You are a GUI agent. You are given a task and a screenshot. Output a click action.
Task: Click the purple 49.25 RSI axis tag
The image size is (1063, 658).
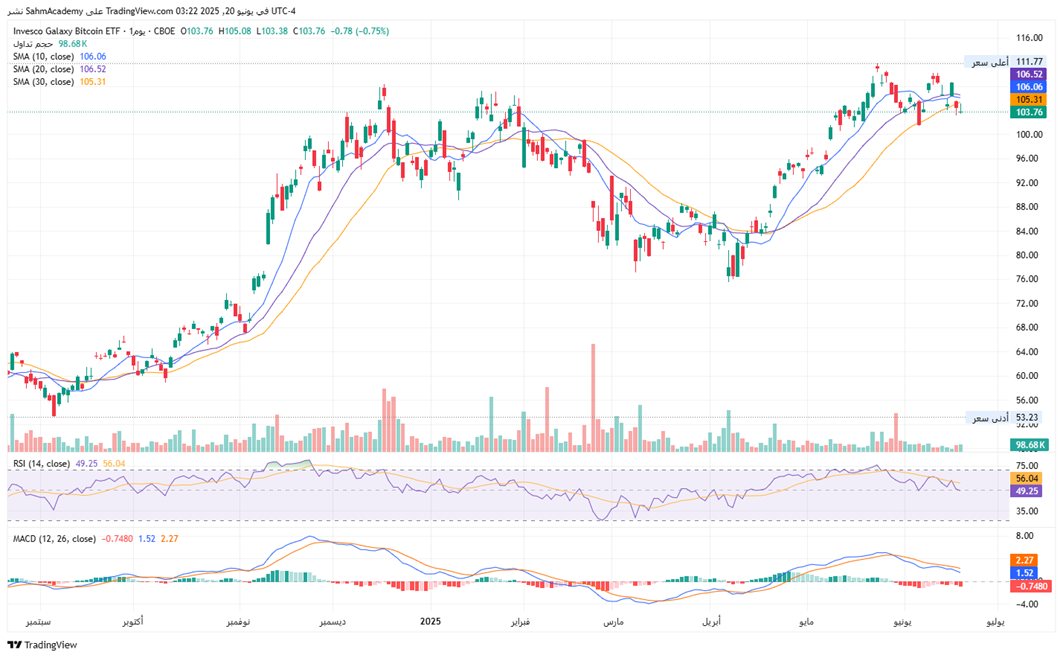(1026, 491)
